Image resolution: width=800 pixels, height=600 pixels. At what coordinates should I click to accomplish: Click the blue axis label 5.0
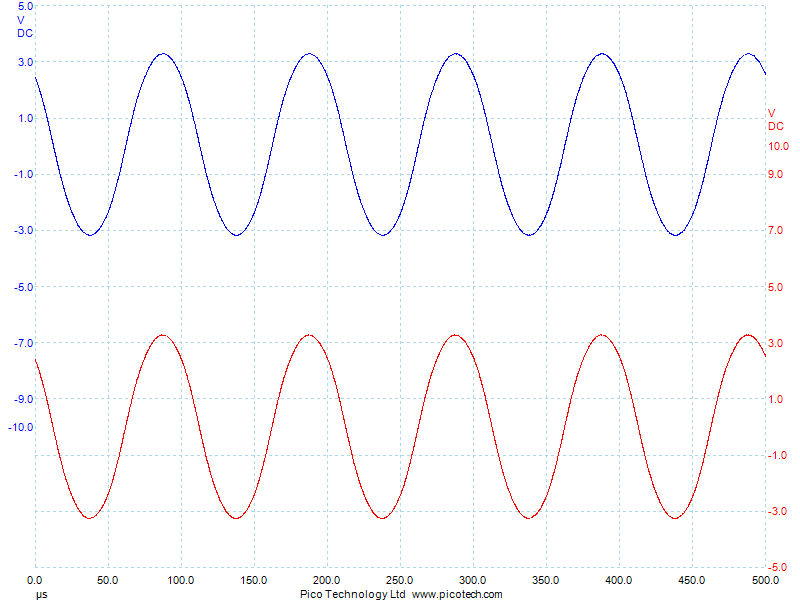tap(25, 6)
